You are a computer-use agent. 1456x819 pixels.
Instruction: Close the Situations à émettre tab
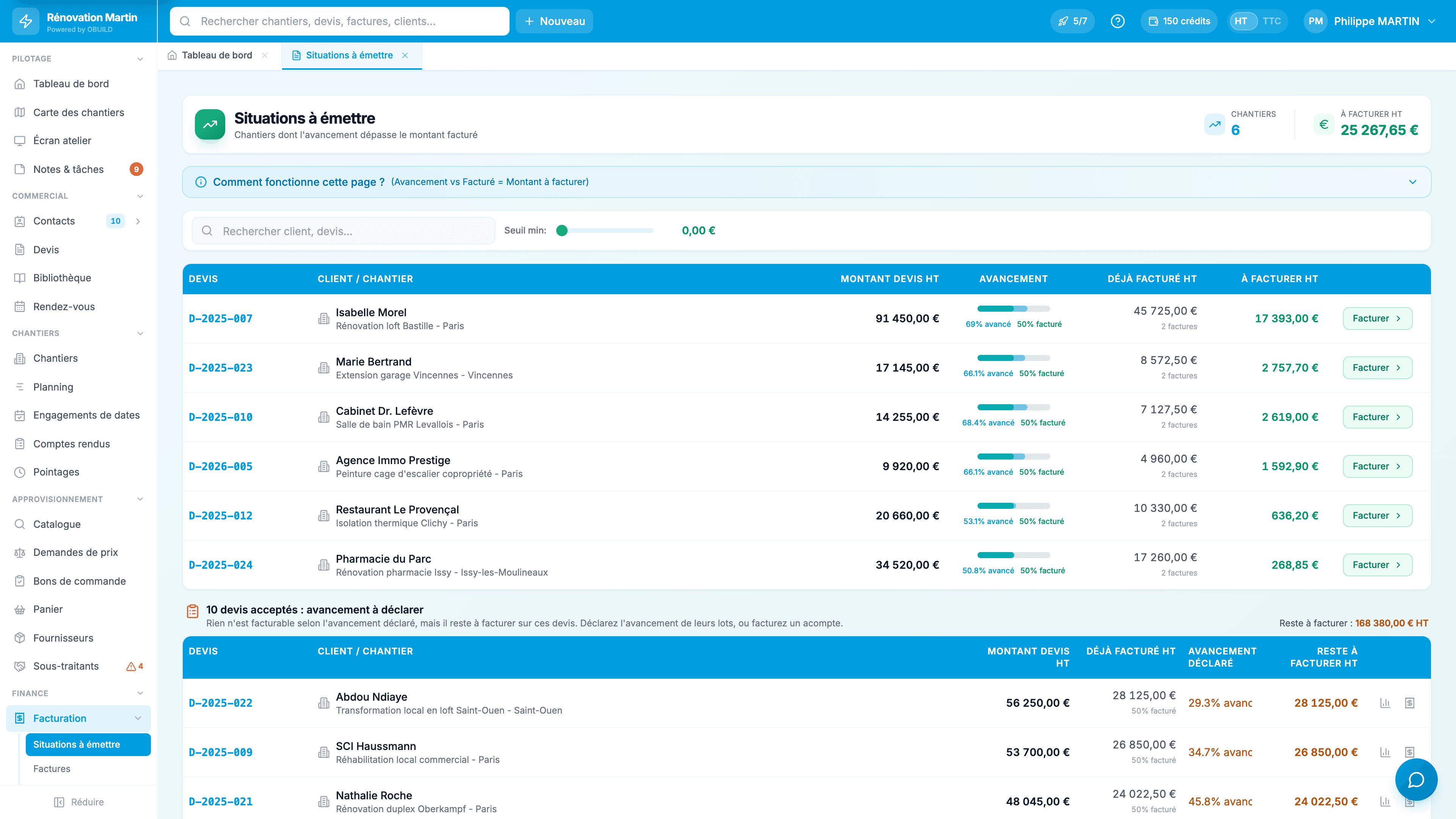tap(405, 55)
